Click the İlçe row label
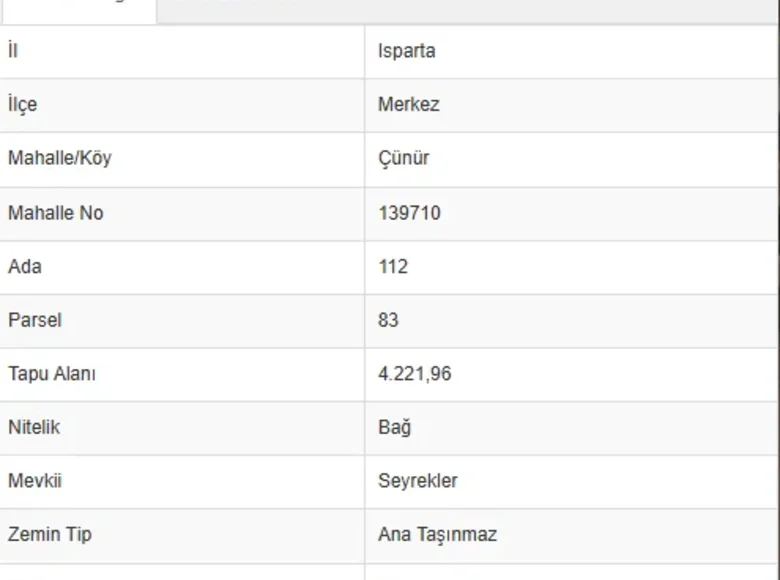The width and height of the screenshot is (780, 580). tap(23, 104)
